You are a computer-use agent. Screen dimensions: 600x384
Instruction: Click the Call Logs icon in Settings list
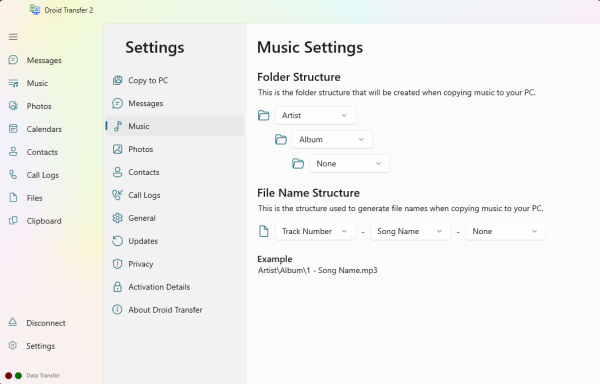[x=117, y=195]
